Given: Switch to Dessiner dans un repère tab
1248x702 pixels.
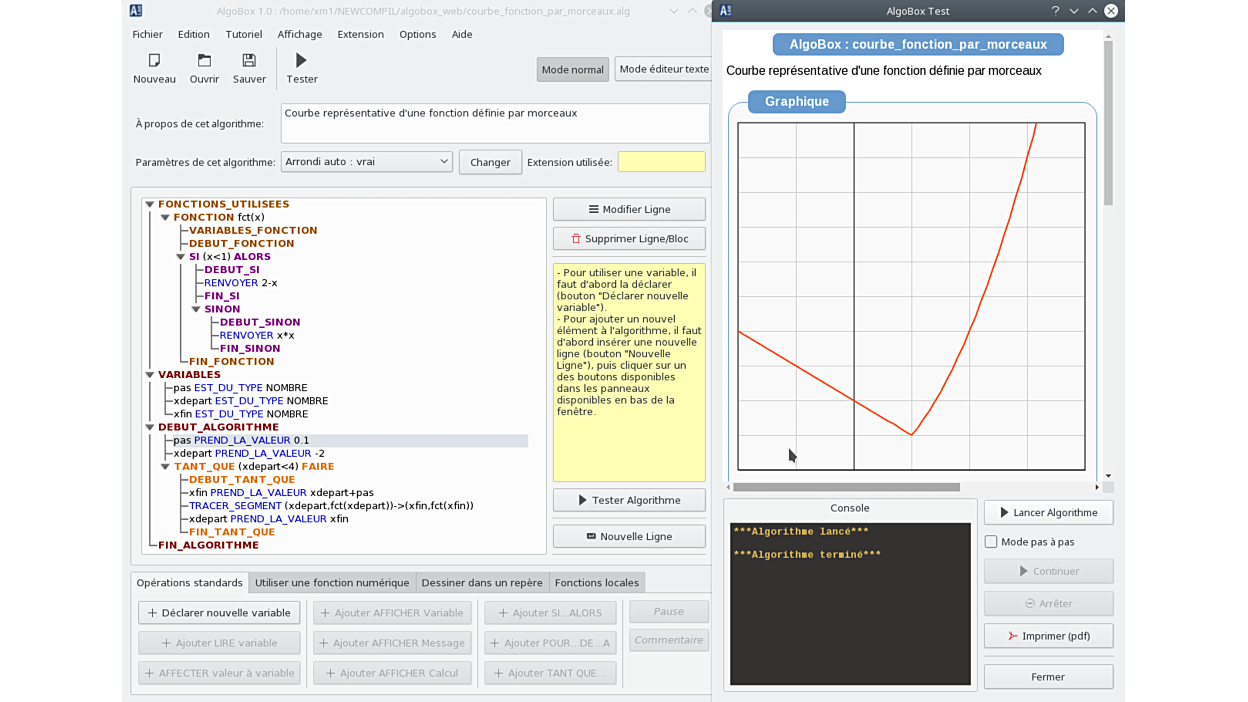Looking at the screenshot, I should (481, 583).
